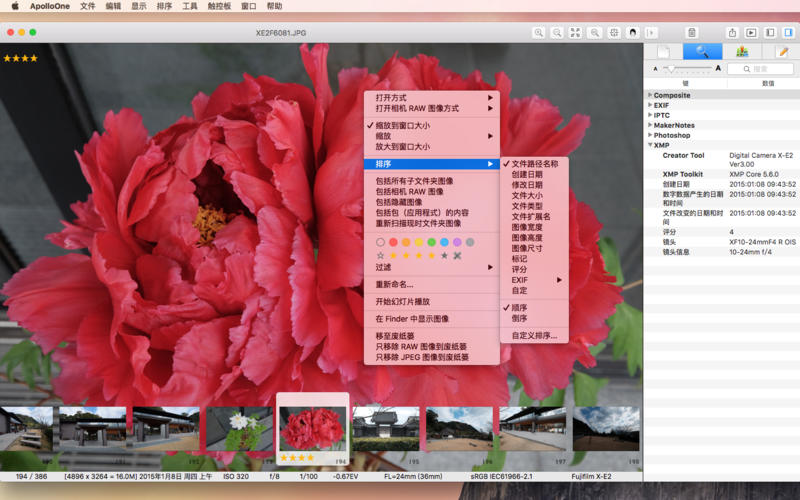Click the large letter A font size icon
Screen dimensions: 800x500
718,68
